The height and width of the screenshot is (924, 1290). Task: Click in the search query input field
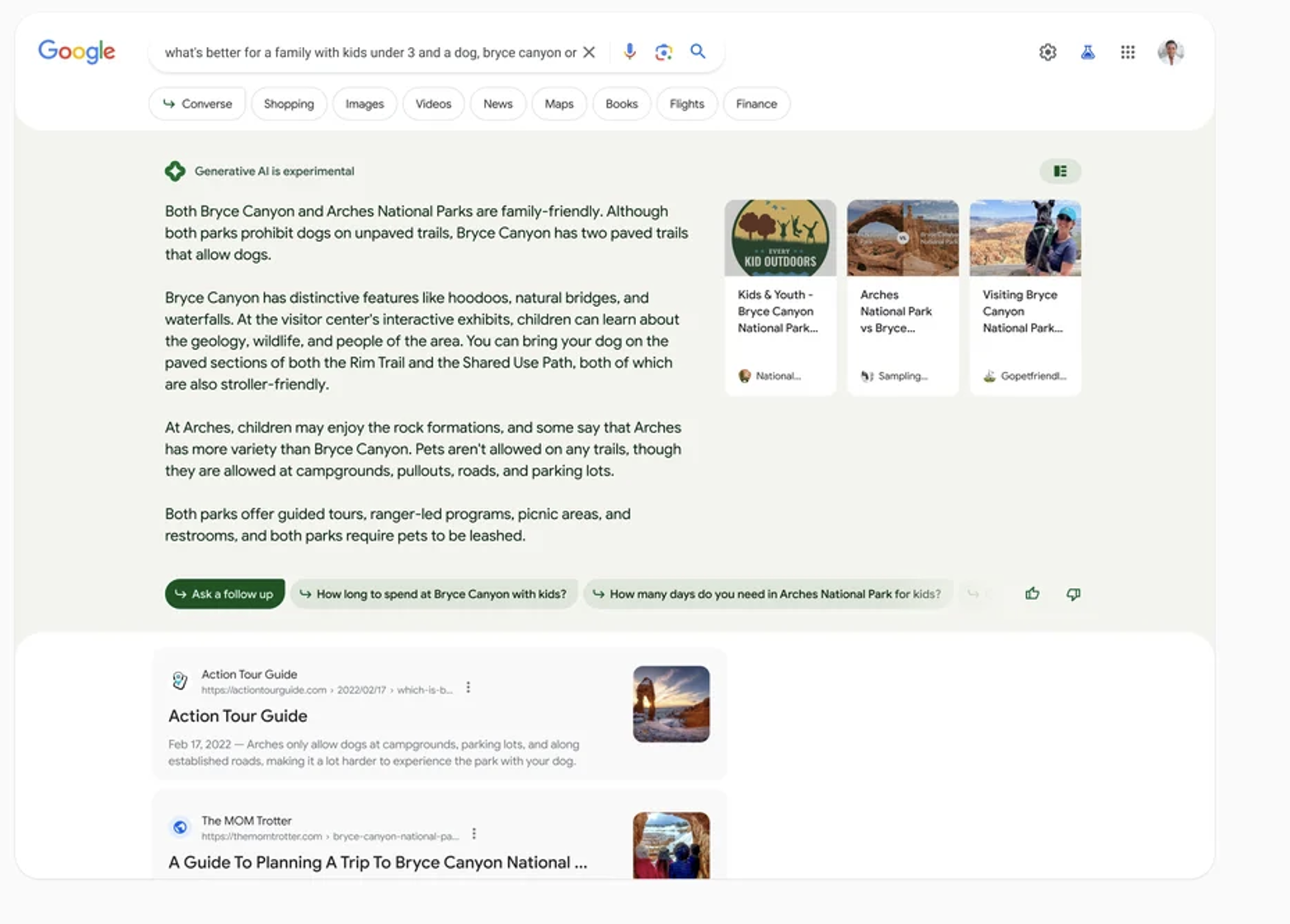tap(370, 52)
